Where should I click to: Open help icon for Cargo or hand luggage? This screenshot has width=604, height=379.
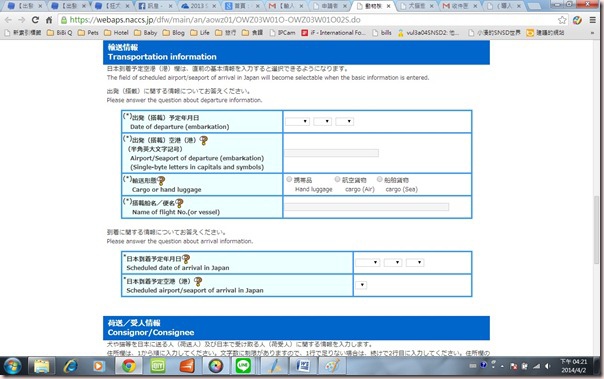(161, 180)
